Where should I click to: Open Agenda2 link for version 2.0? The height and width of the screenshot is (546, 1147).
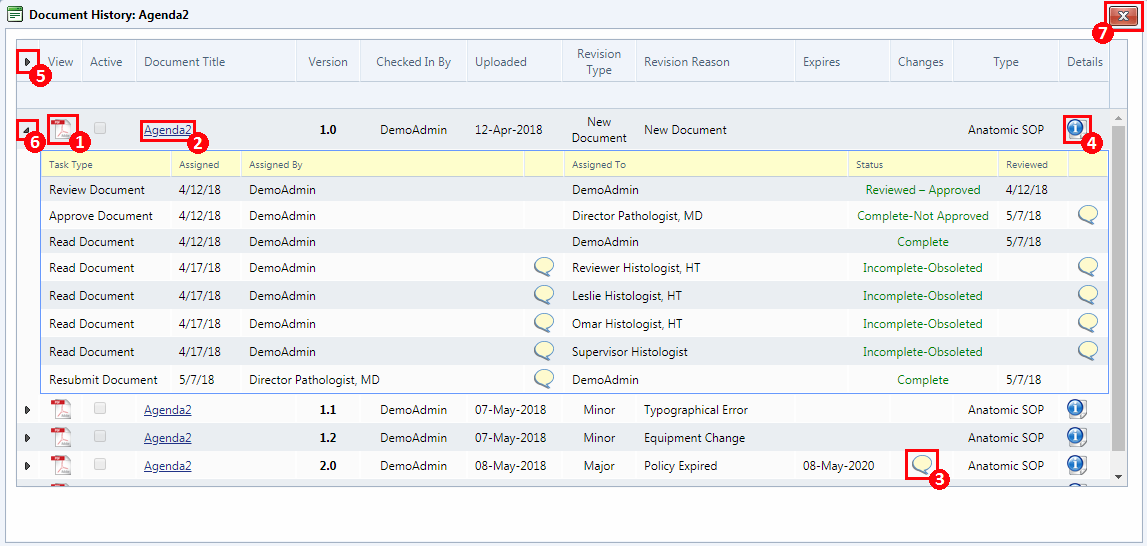point(168,465)
